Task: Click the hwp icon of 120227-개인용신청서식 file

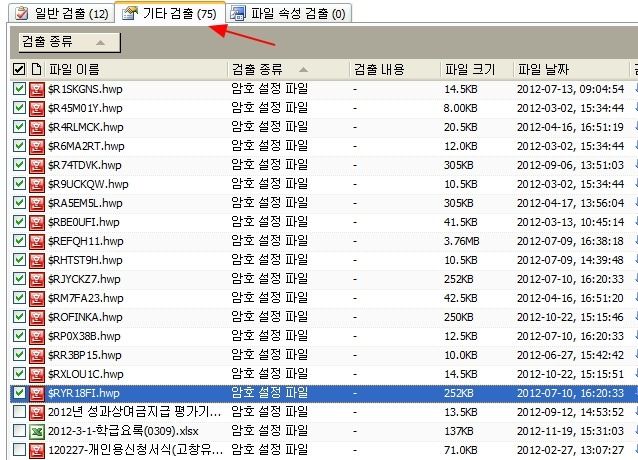Action: tap(37, 450)
